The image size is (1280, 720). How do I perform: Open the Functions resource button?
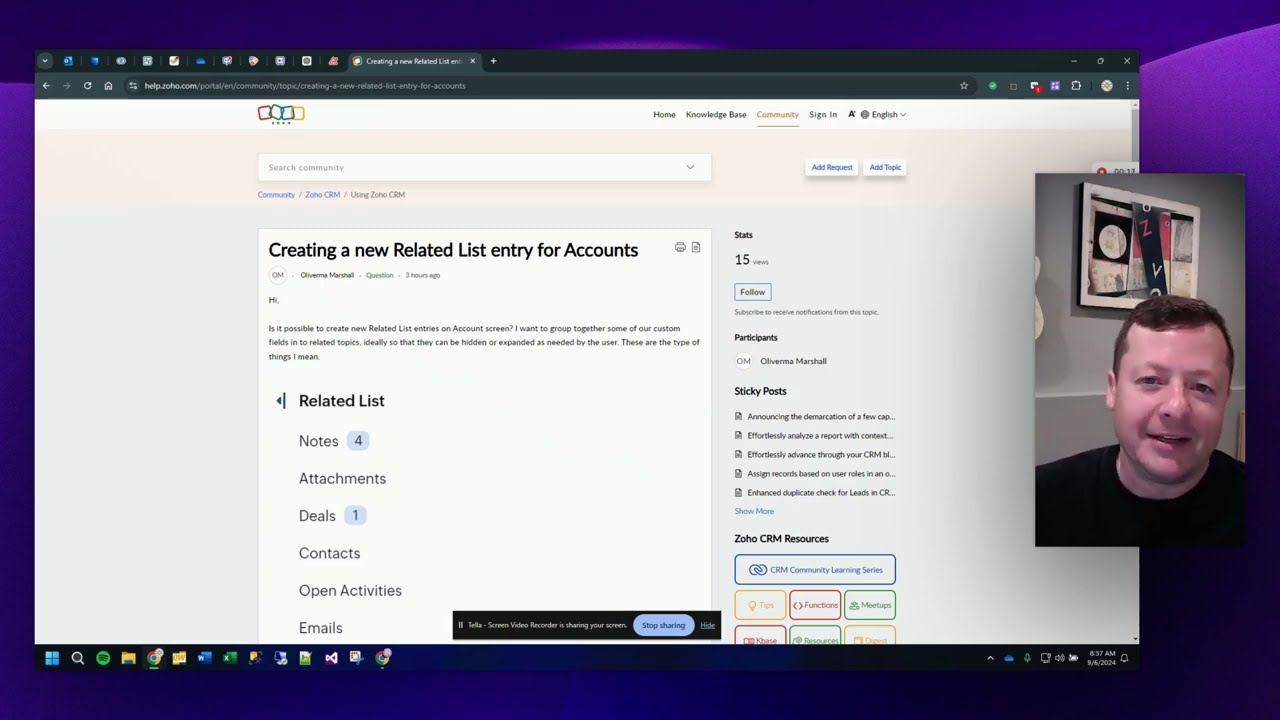[x=815, y=605]
